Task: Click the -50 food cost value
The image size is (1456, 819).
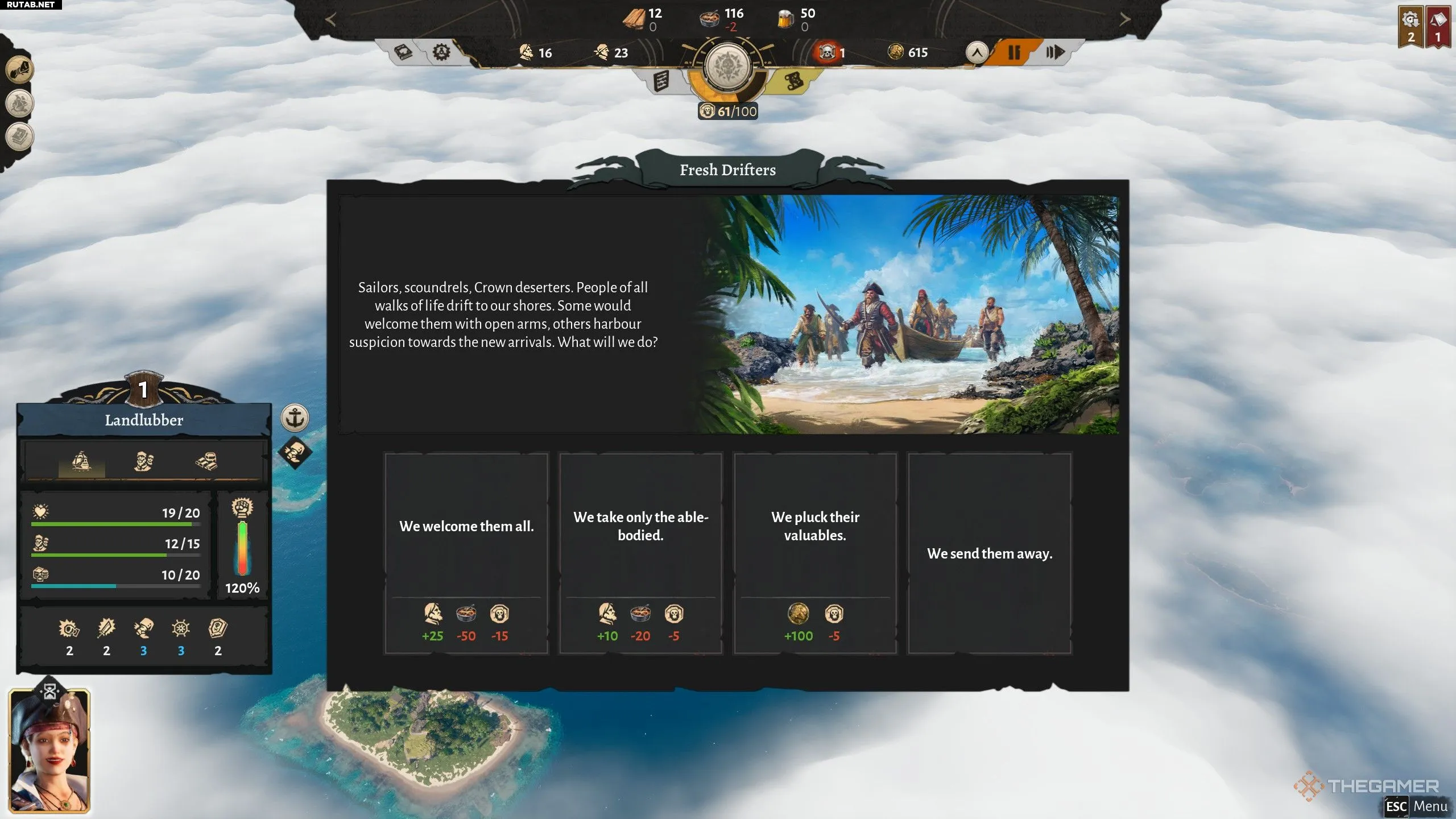Action: point(466,636)
